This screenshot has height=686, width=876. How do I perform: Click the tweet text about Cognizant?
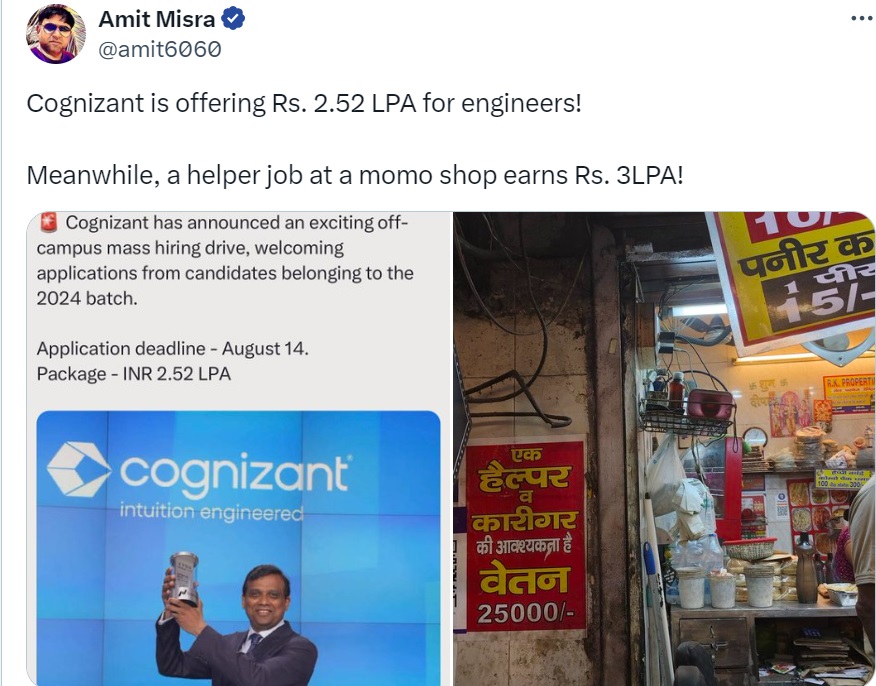pyautogui.click(x=304, y=103)
